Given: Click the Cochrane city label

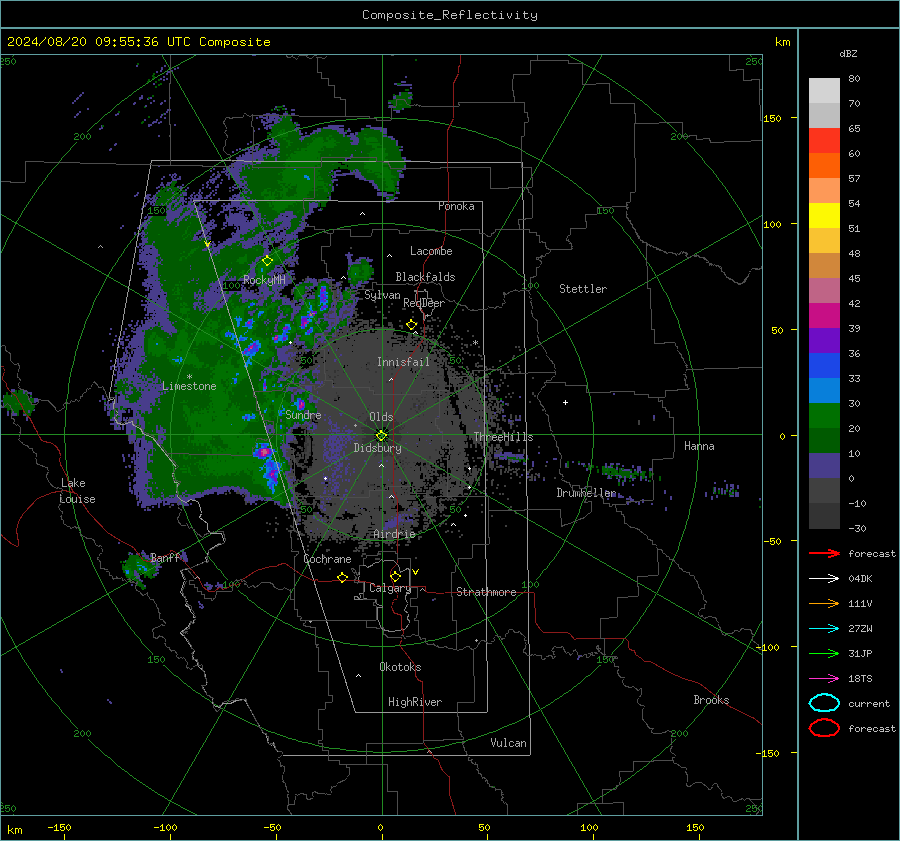Looking at the screenshot, I should point(327,559).
